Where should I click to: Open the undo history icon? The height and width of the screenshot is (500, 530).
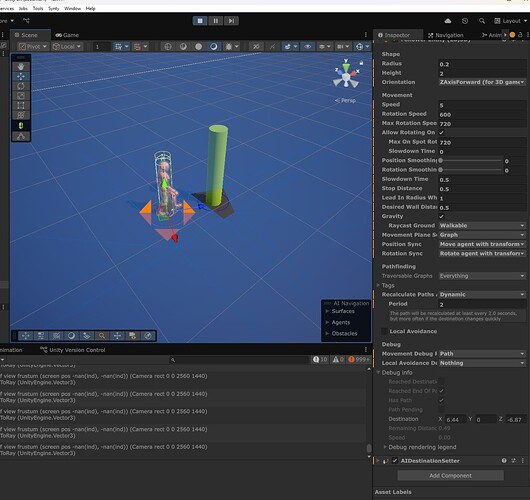pos(465,21)
